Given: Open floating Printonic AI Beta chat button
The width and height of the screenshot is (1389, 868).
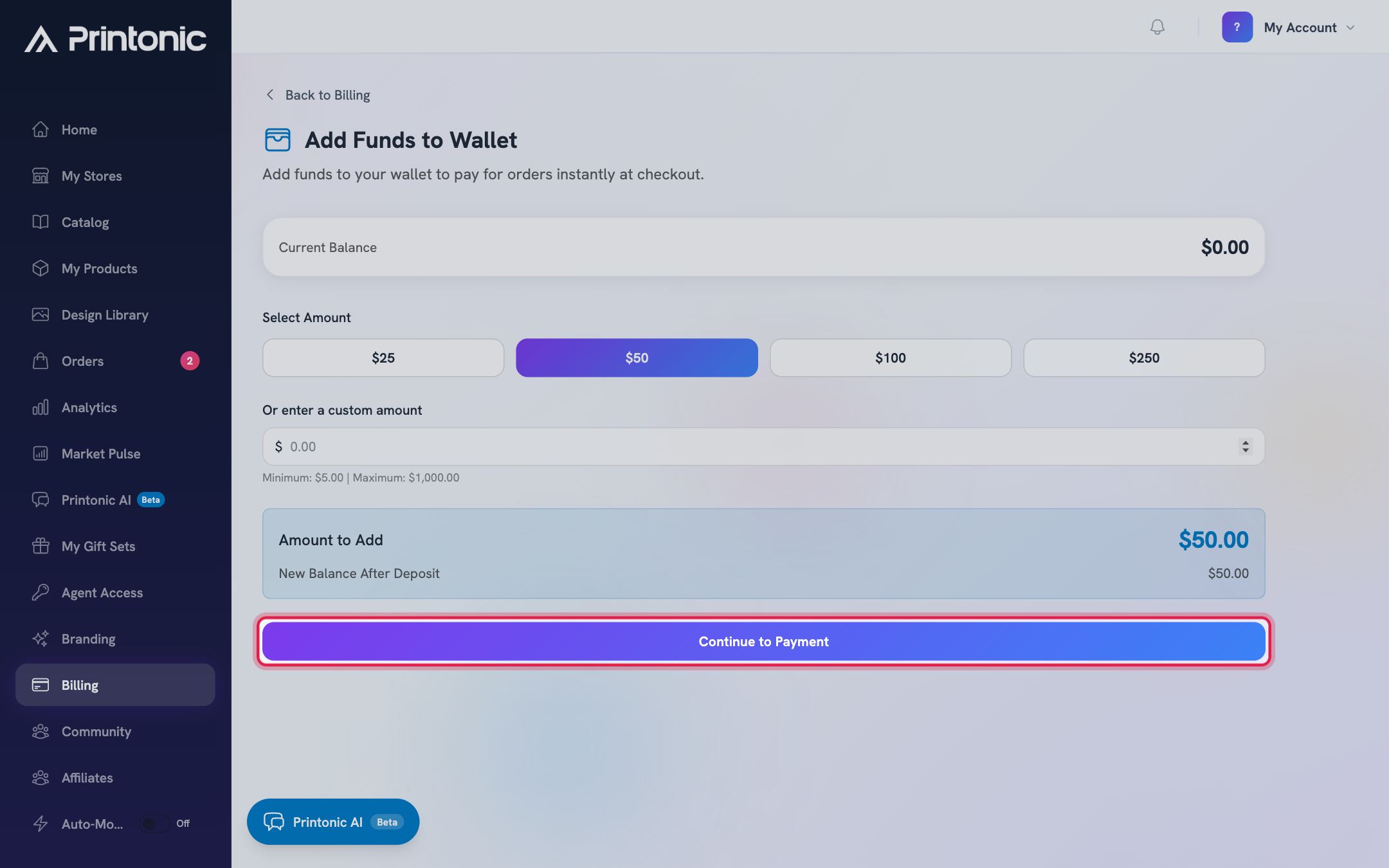Looking at the screenshot, I should 333,822.
